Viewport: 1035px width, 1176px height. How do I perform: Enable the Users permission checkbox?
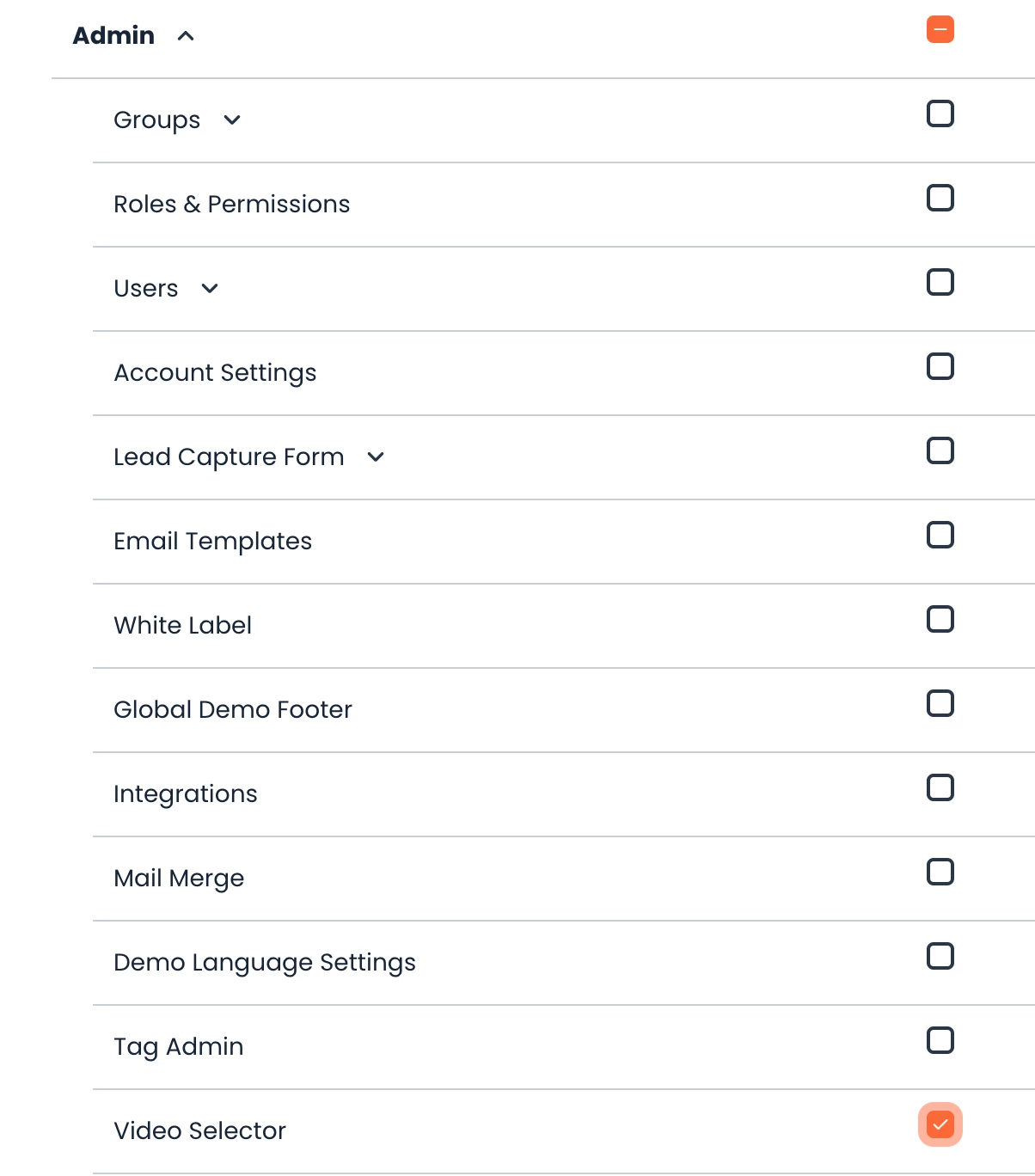click(940, 282)
